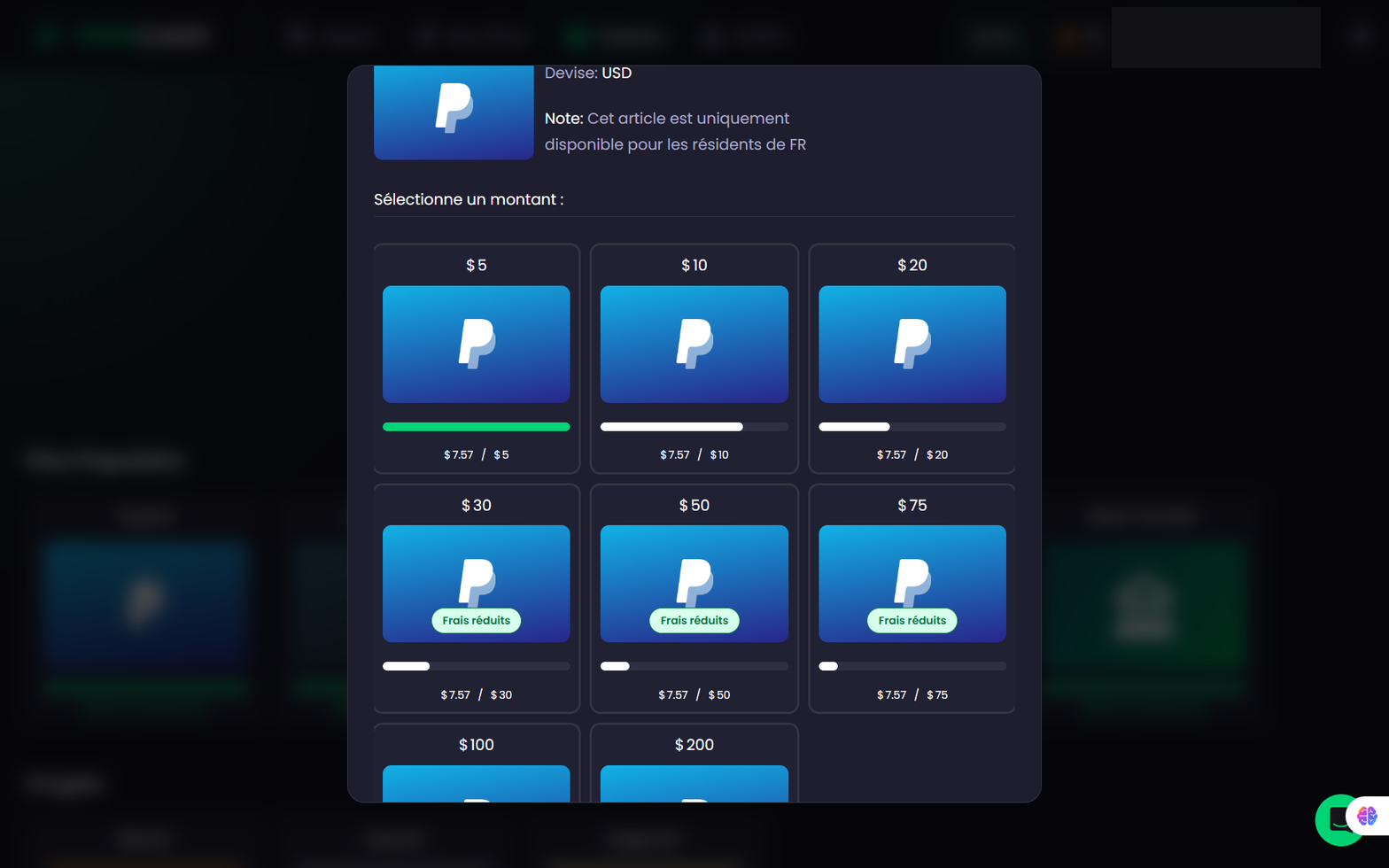Select the $75 PayPal card image
Screen dimensions: 1389x868
tap(912, 584)
